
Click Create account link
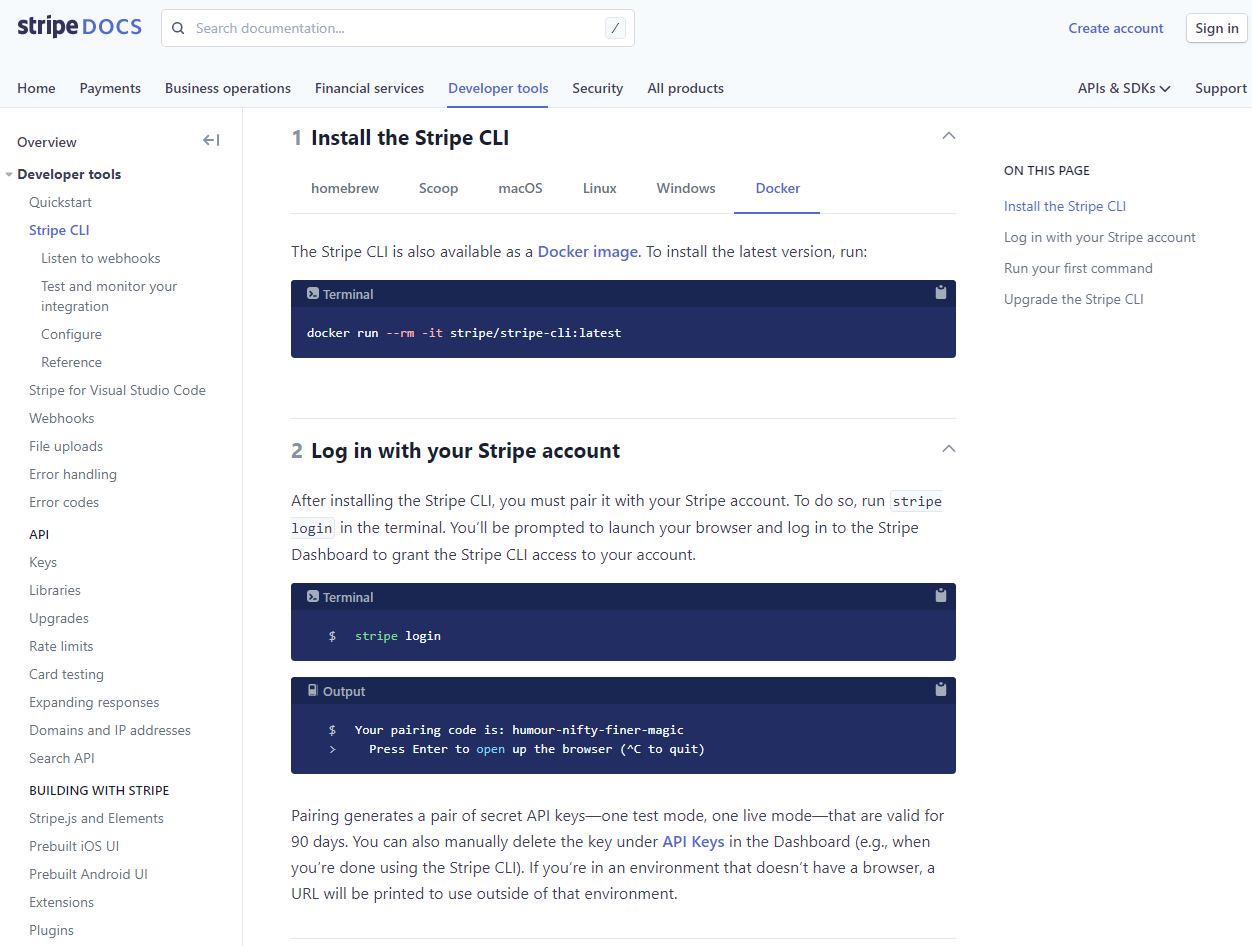point(1116,28)
